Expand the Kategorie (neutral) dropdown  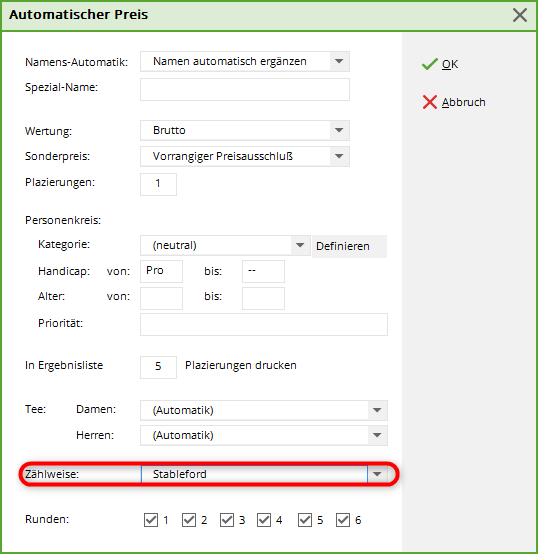300,245
